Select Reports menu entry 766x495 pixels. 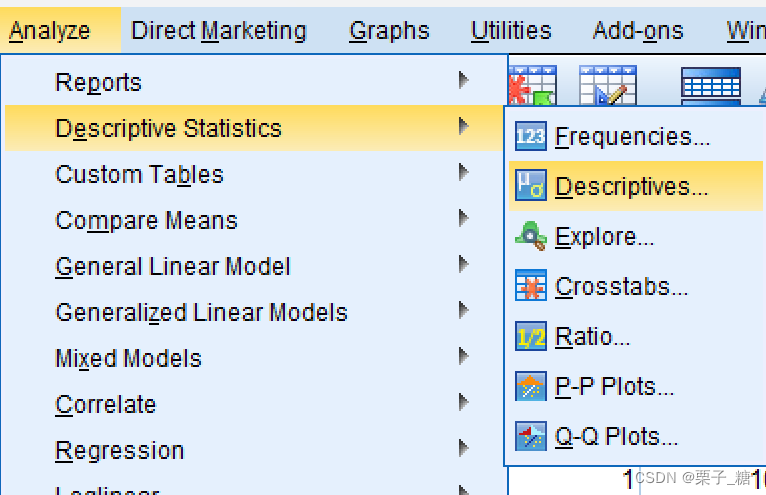coord(254,82)
